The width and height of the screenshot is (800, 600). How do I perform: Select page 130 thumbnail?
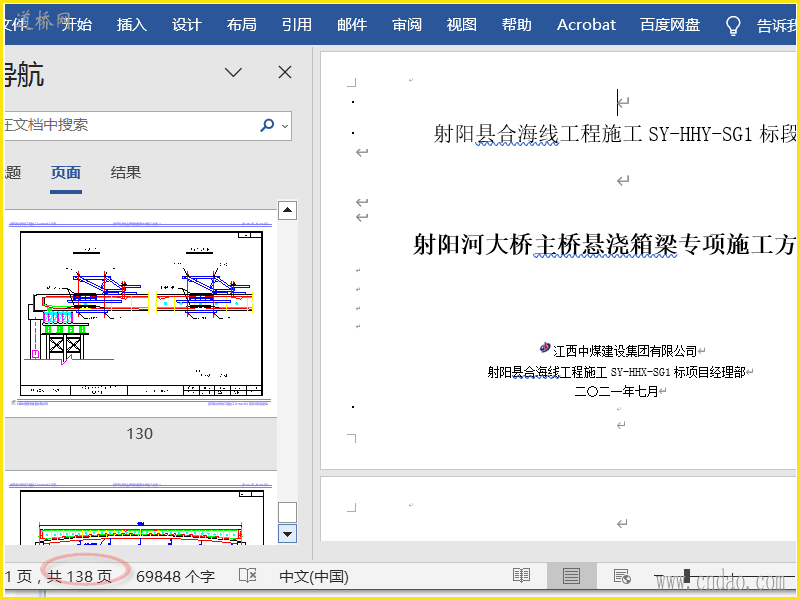141,313
